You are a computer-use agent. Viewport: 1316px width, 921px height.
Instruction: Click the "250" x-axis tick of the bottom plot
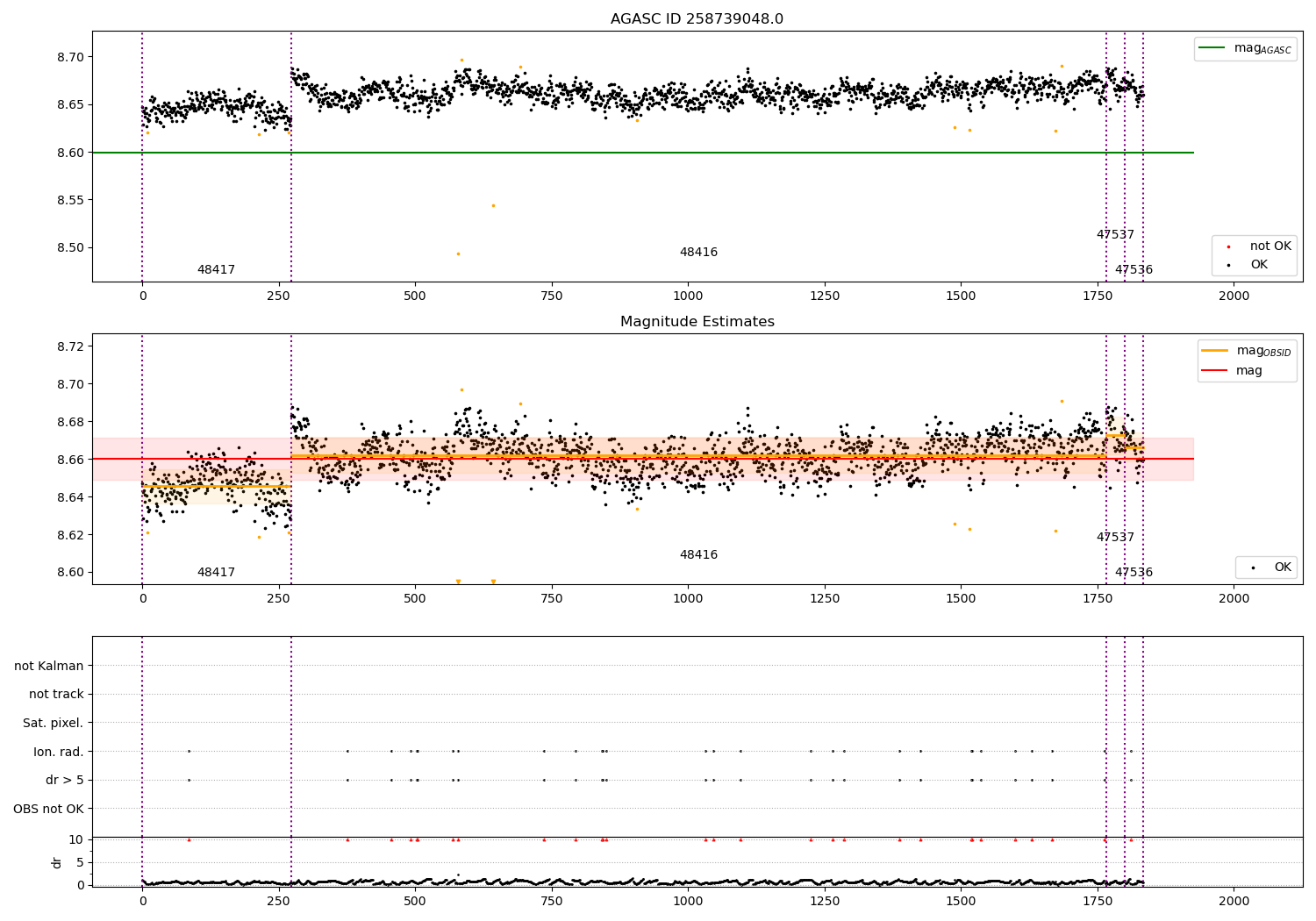coord(279,901)
